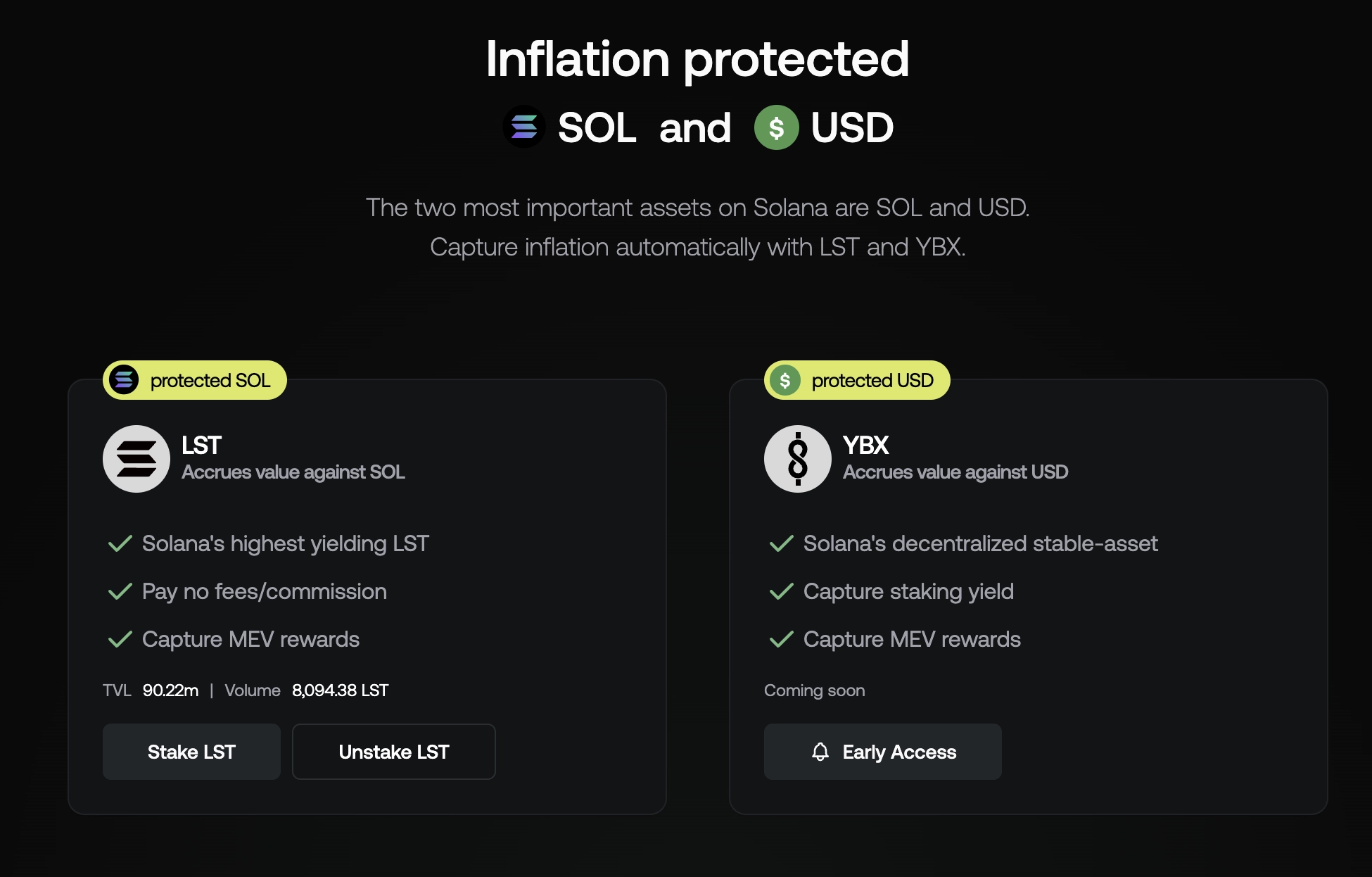Click the large YBX dollar circle icon
This screenshot has height=877, width=1372.
pos(797,458)
